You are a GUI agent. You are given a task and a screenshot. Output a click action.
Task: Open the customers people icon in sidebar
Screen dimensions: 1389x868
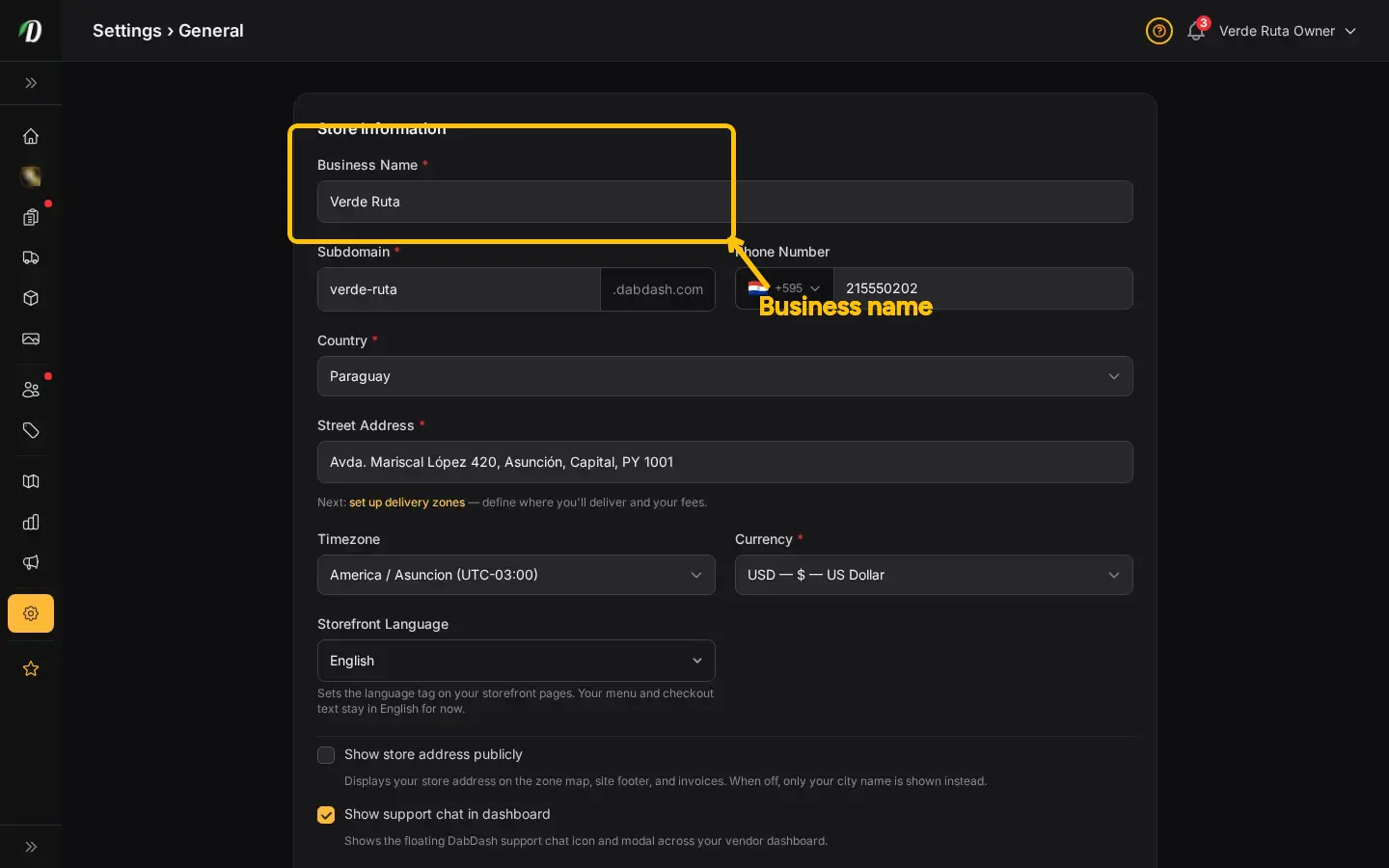(31, 390)
